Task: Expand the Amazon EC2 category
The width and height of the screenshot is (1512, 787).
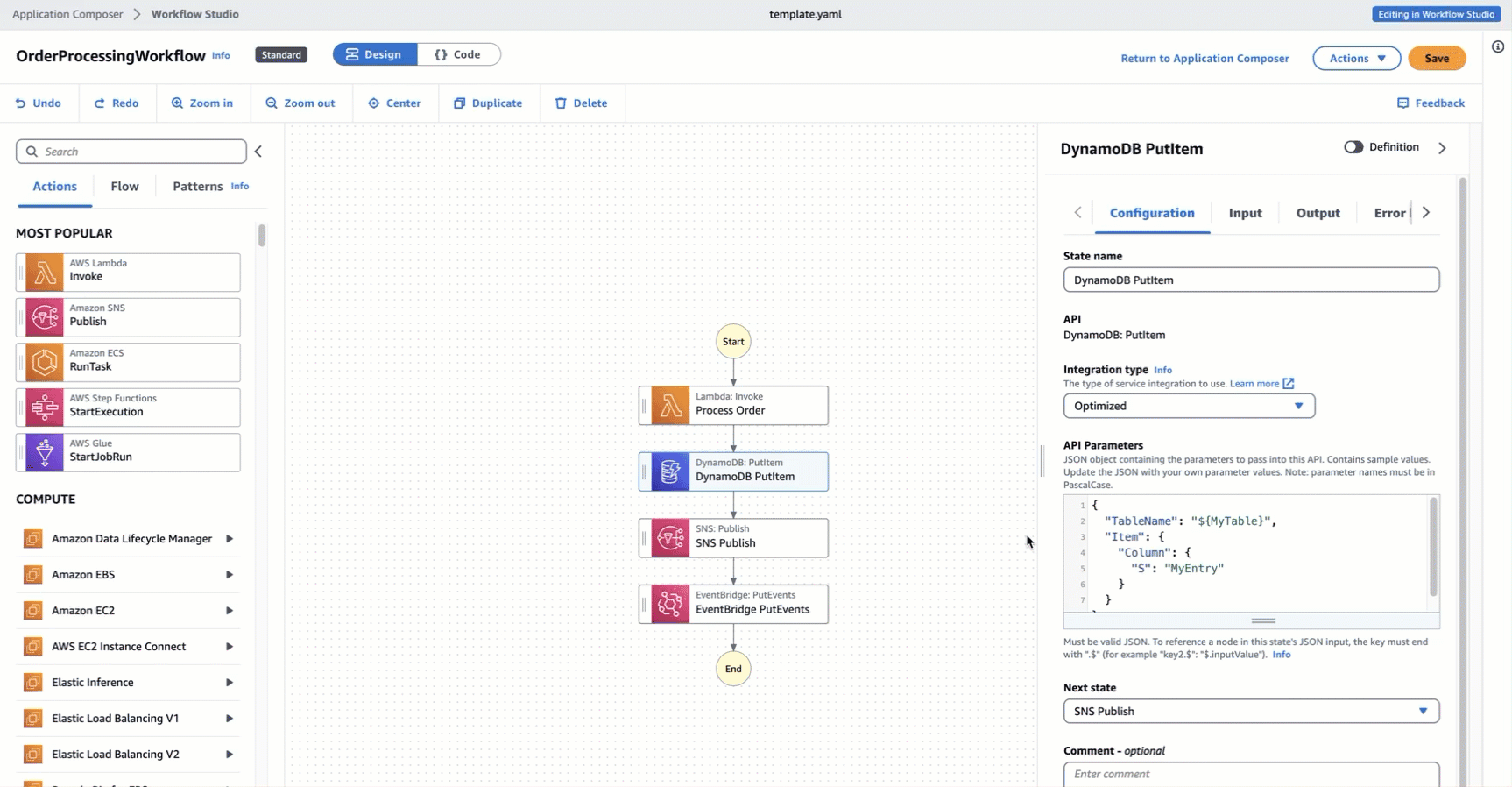Action: tap(230, 611)
